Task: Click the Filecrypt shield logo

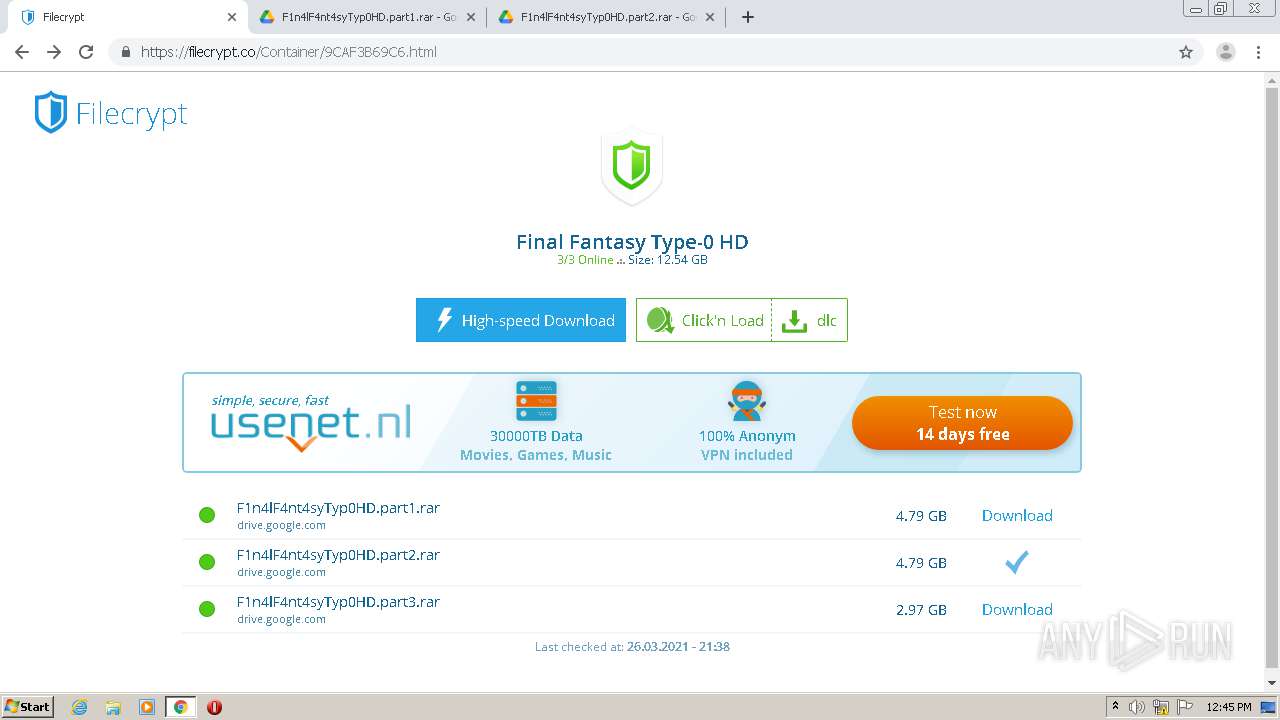Action: pyautogui.click(x=50, y=112)
